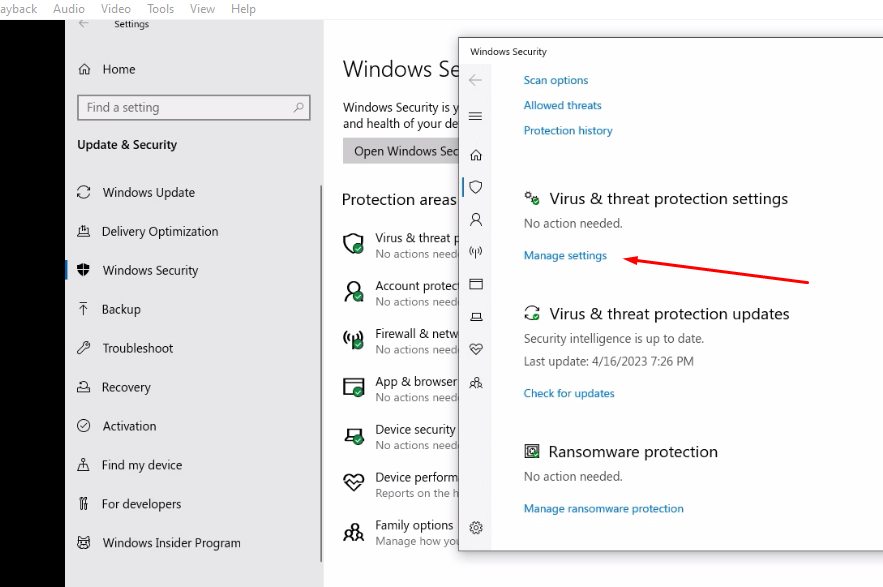Click the Protection history link
The width and height of the screenshot is (883, 587).
tap(568, 131)
